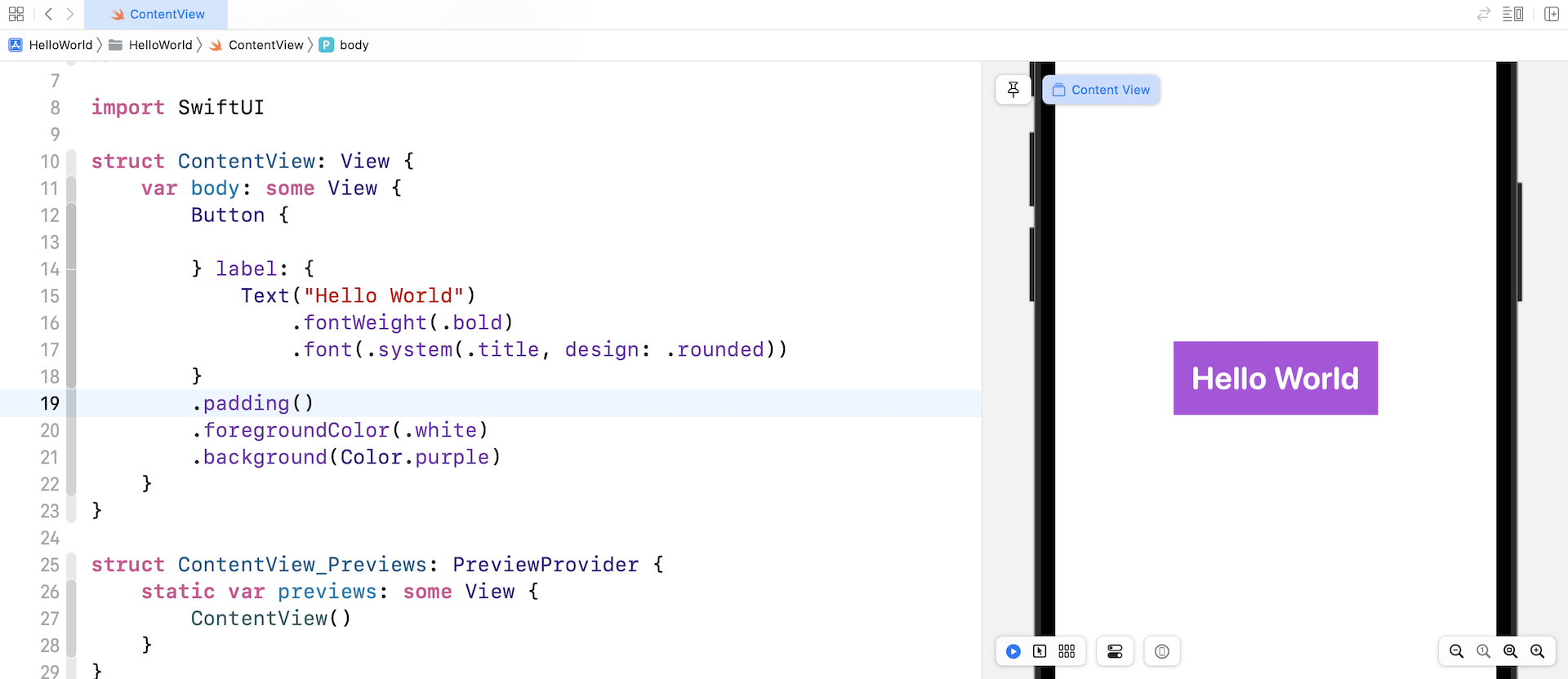The height and width of the screenshot is (679, 1568).
Task: Click the preview on device icon
Action: pos(1162,651)
